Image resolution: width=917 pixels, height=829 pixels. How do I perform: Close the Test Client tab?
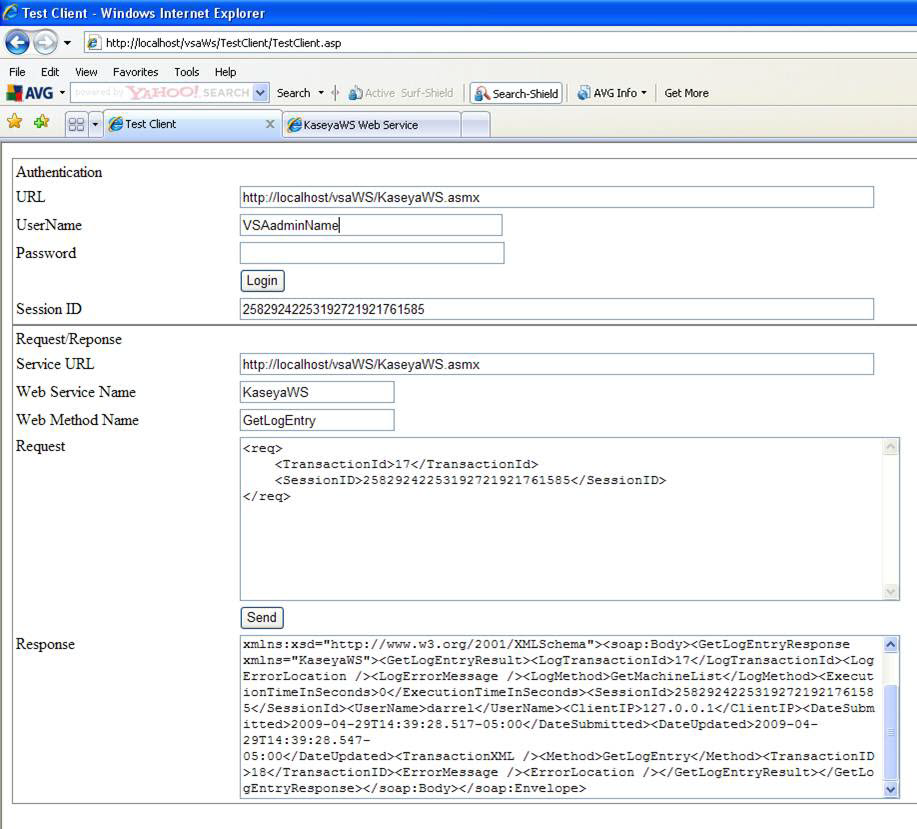tap(269, 124)
